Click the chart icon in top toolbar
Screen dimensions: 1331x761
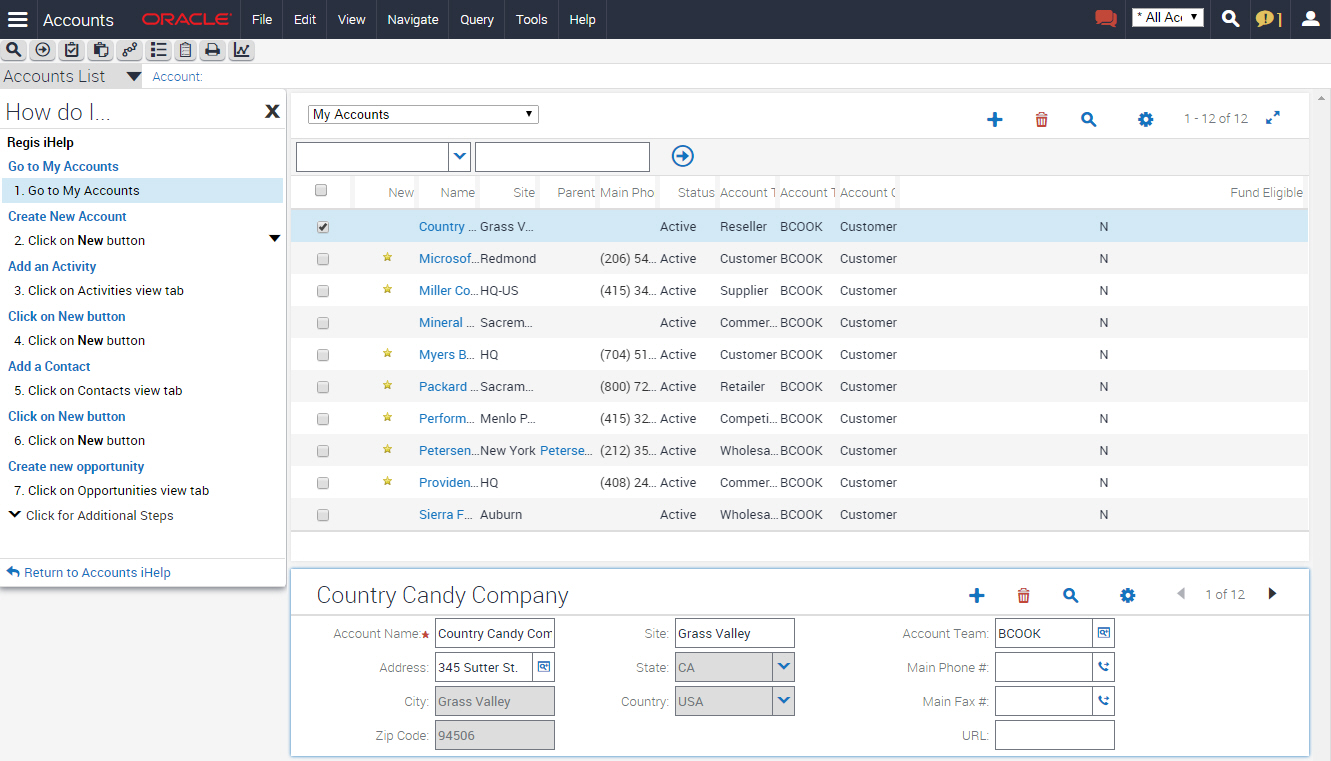tap(242, 50)
